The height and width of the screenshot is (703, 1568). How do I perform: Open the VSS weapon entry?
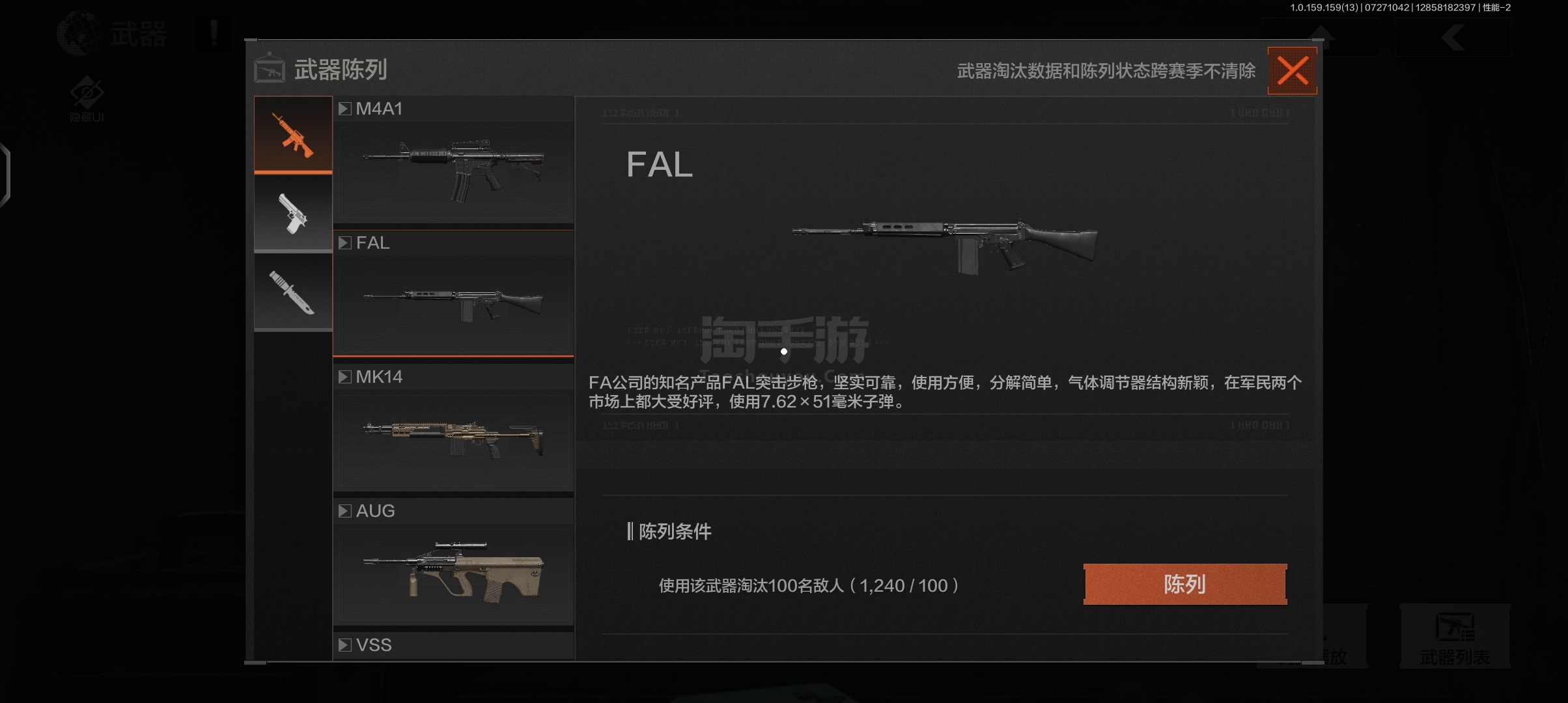453,645
